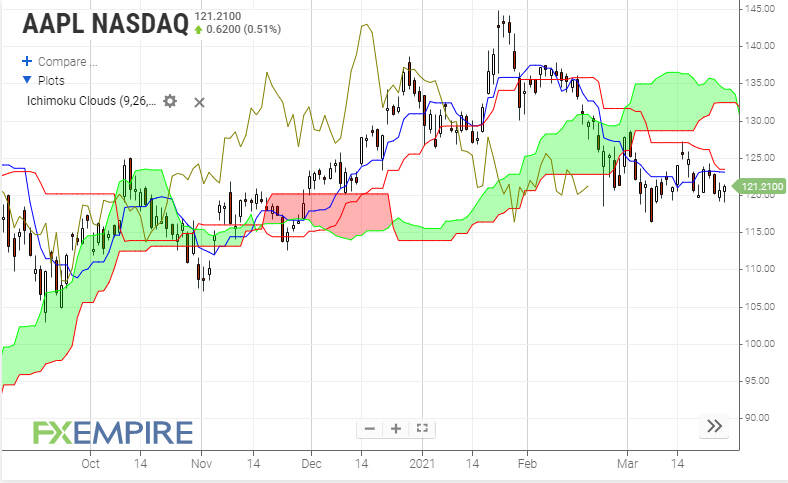788x483 pixels.
Task: Open Ichimoku Clouds settings gear
Action: pyautogui.click(x=170, y=101)
